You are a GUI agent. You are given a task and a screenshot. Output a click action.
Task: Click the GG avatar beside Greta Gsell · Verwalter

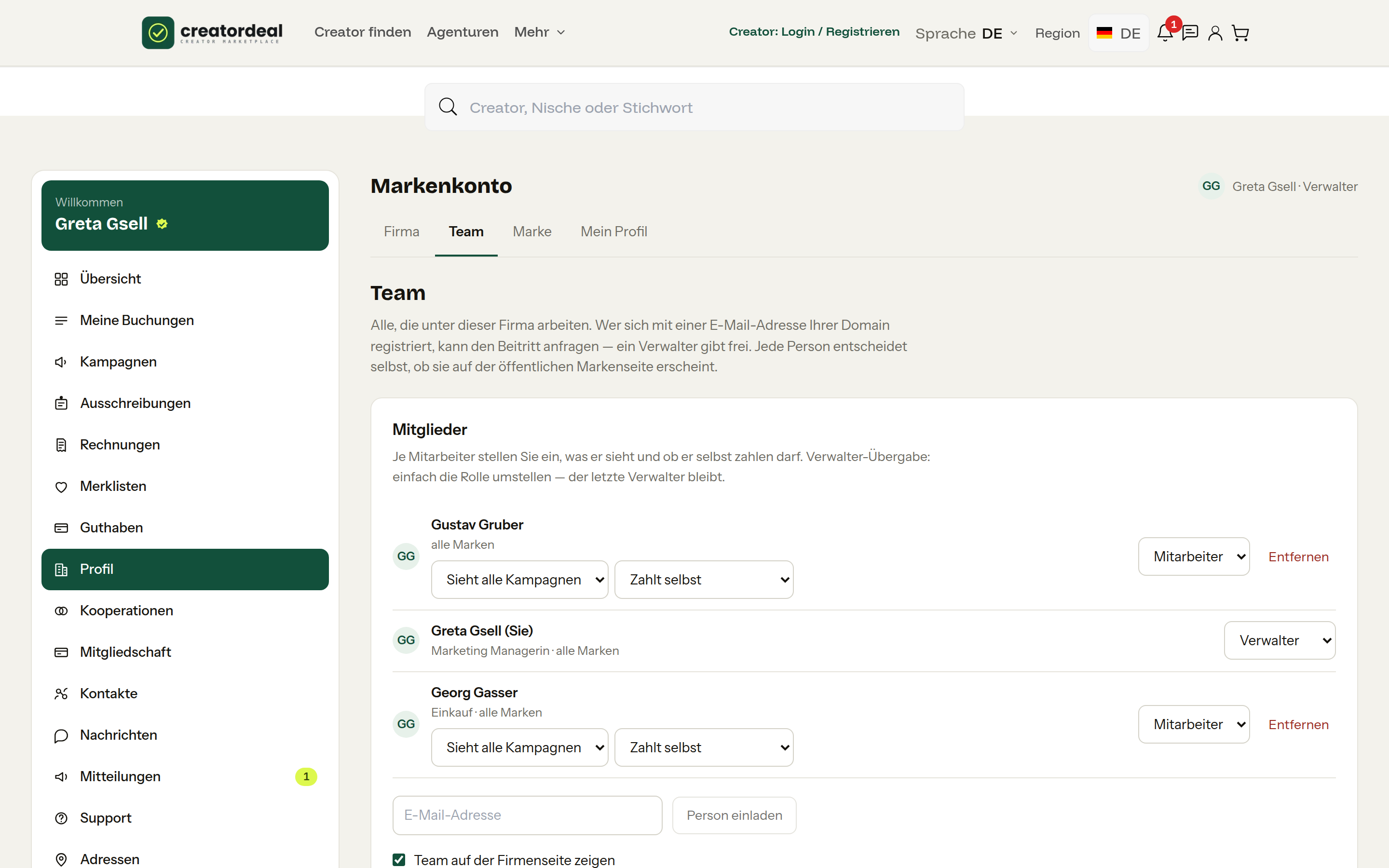pyautogui.click(x=1211, y=186)
